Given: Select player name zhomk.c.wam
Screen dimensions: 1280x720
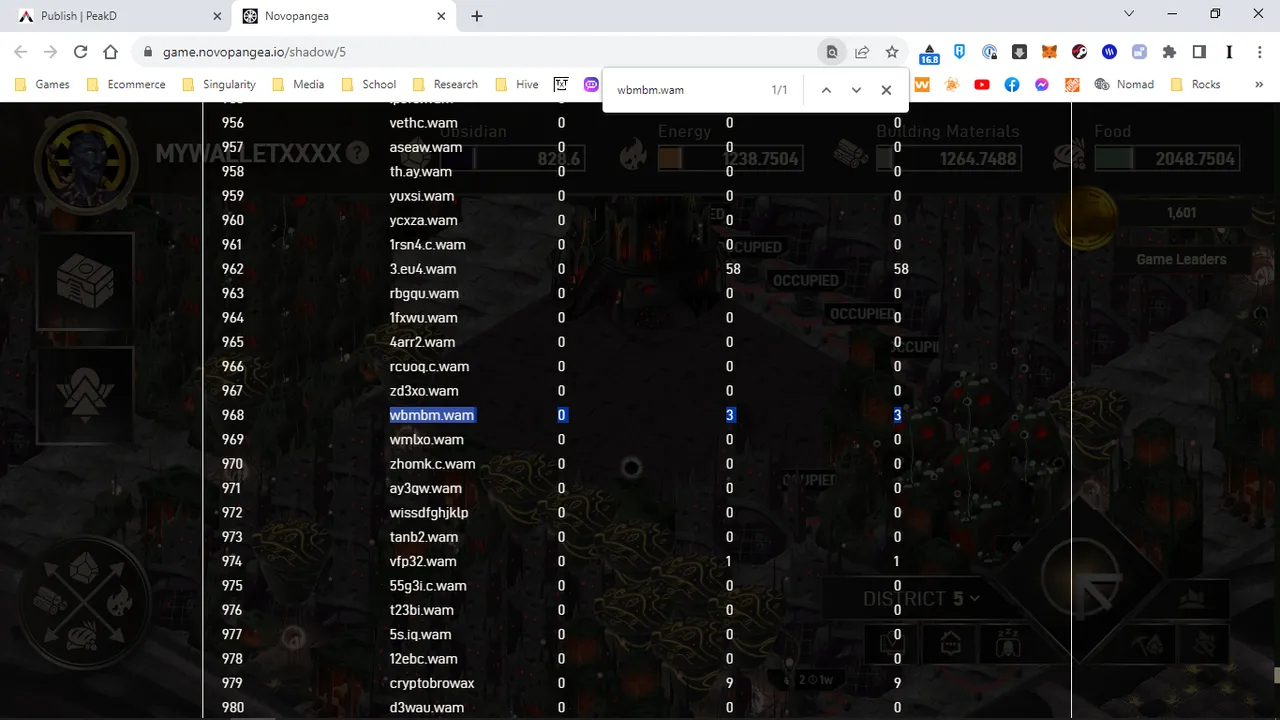Looking at the screenshot, I should point(432,464).
